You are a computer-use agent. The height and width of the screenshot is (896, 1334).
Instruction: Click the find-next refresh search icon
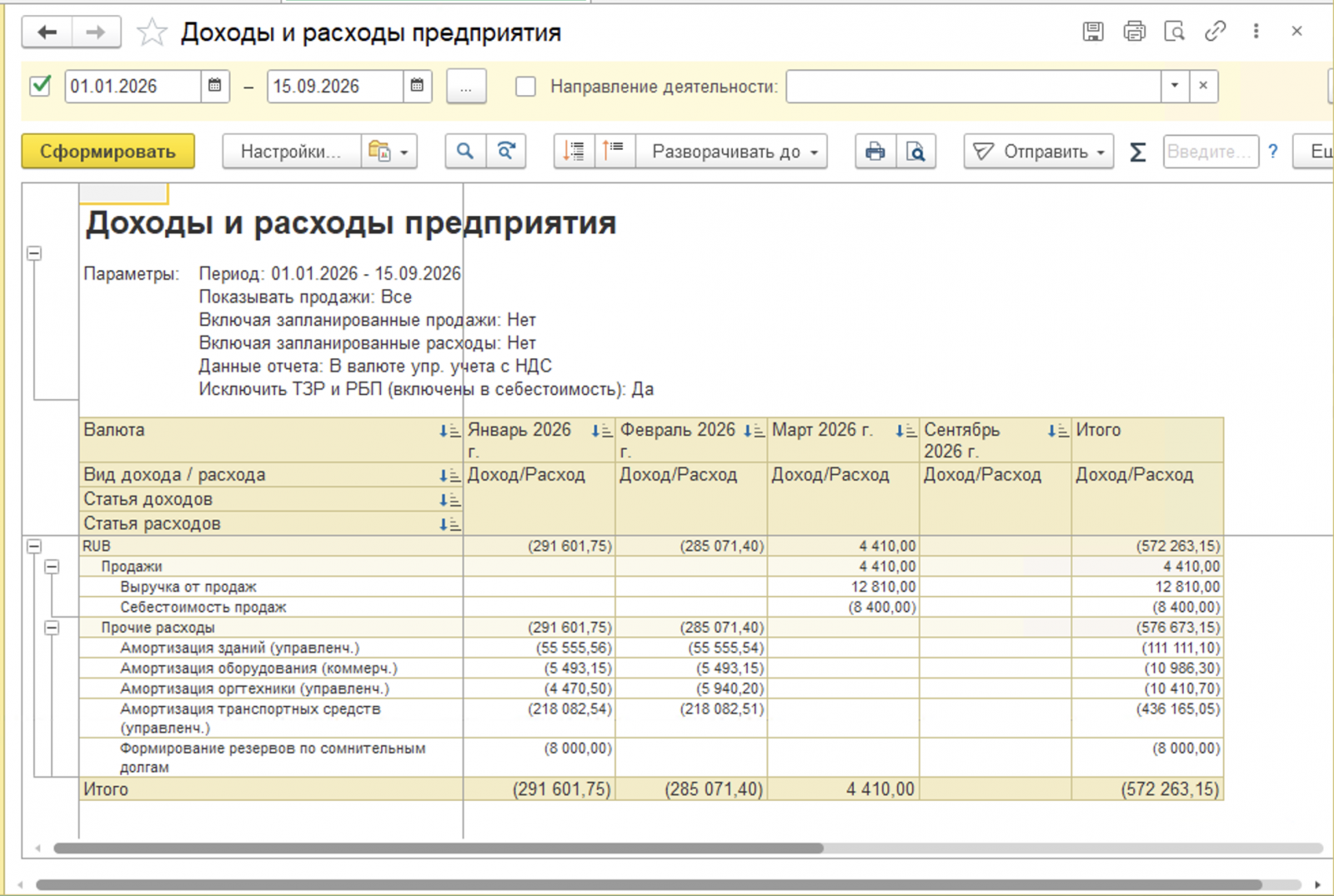tap(505, 152)
